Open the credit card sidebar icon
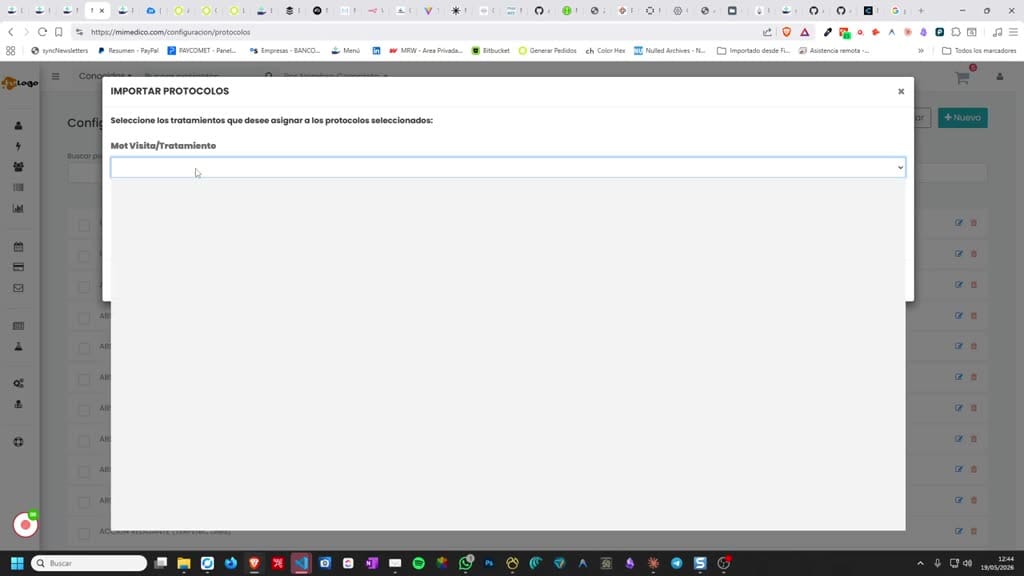1024x576 pixels. coord(18,267)
